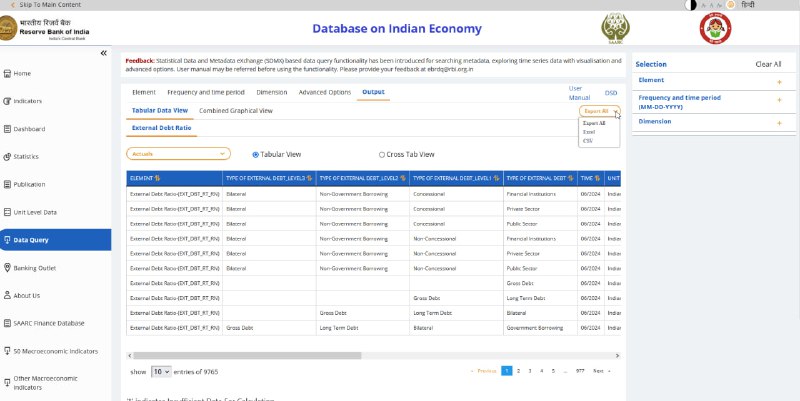Click the Publication sidebar icon
The height and width of the screenshot is (401, 800).
pyautogui.click(x=7, y=184)
